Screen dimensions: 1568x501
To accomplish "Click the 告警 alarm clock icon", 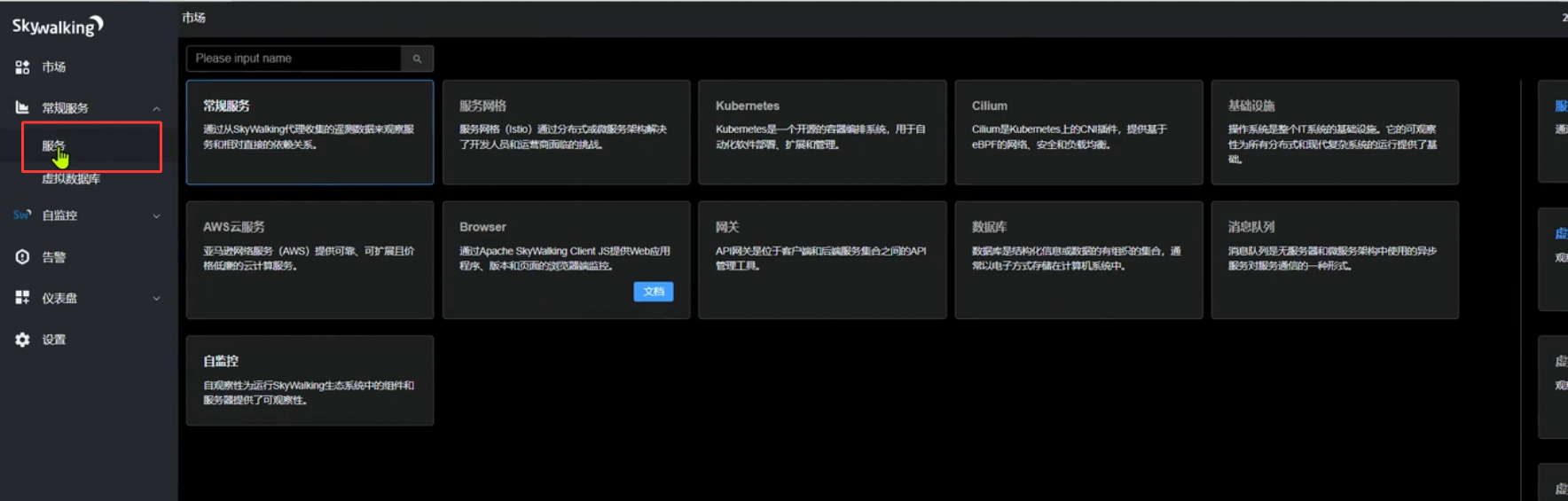I will coord(22,257).
